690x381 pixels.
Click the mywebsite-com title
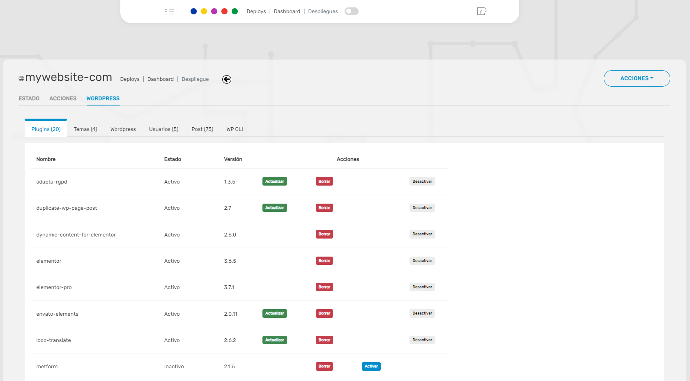pos(68,77)
